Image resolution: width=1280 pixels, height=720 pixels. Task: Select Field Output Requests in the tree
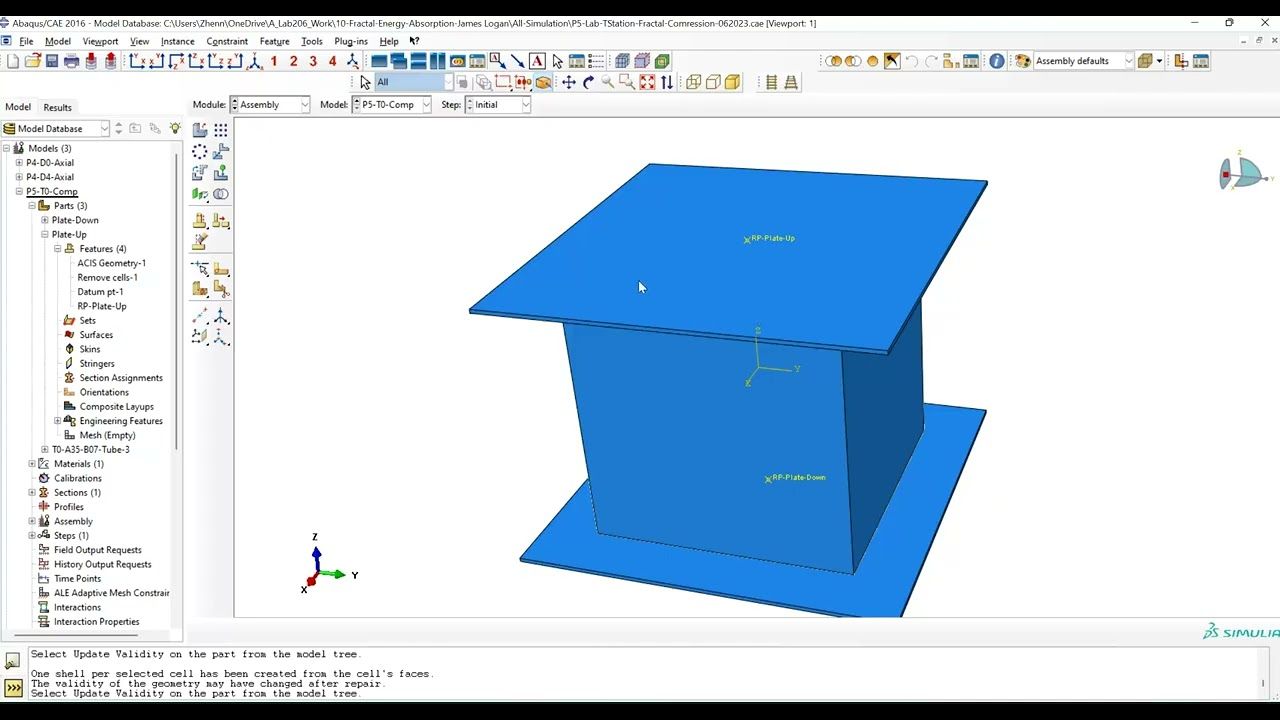tap(97, 550)
